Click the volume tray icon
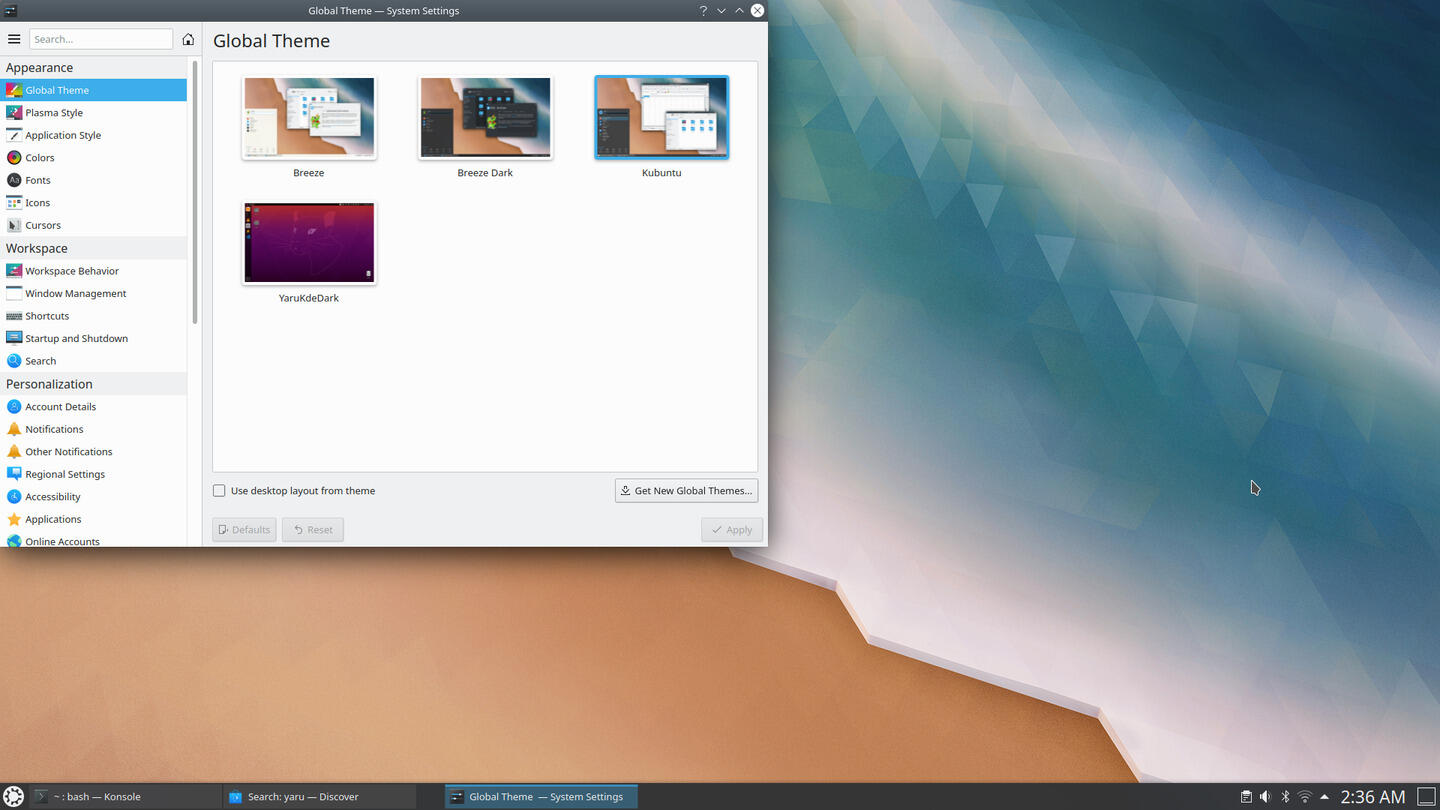Screen dimensions: 1440x810 click(1265, 797)
